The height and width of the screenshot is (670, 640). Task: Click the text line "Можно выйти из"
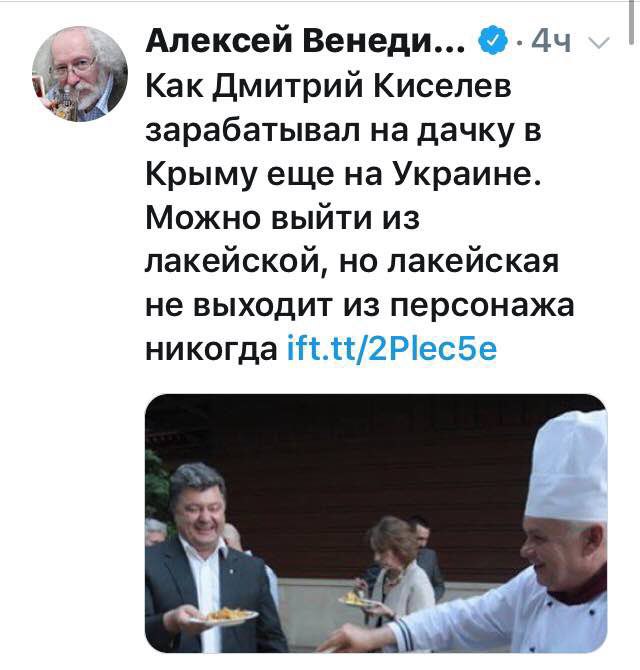(282, 217)
